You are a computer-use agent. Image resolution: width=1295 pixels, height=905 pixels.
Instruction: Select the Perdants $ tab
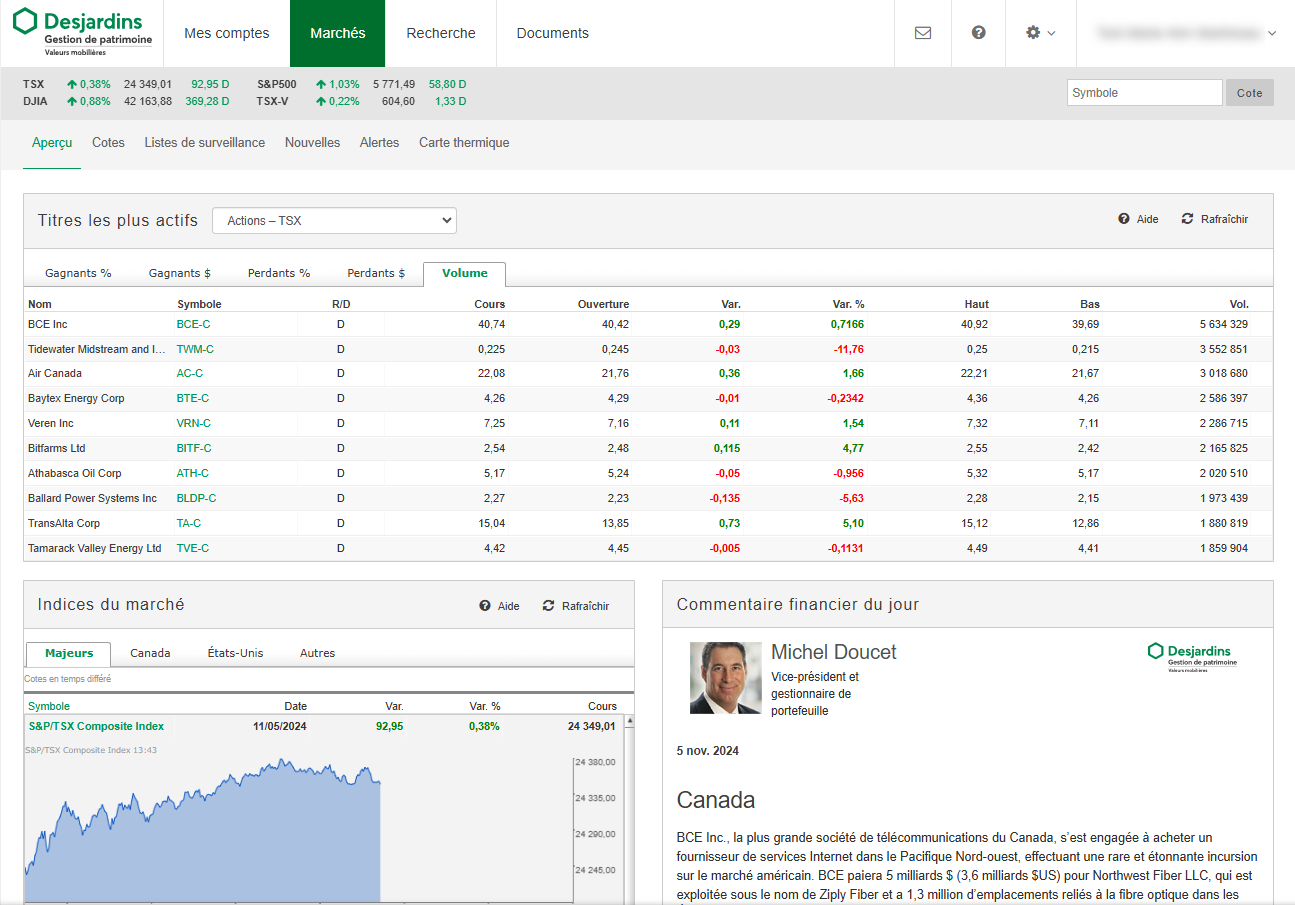tap(376, 273)
